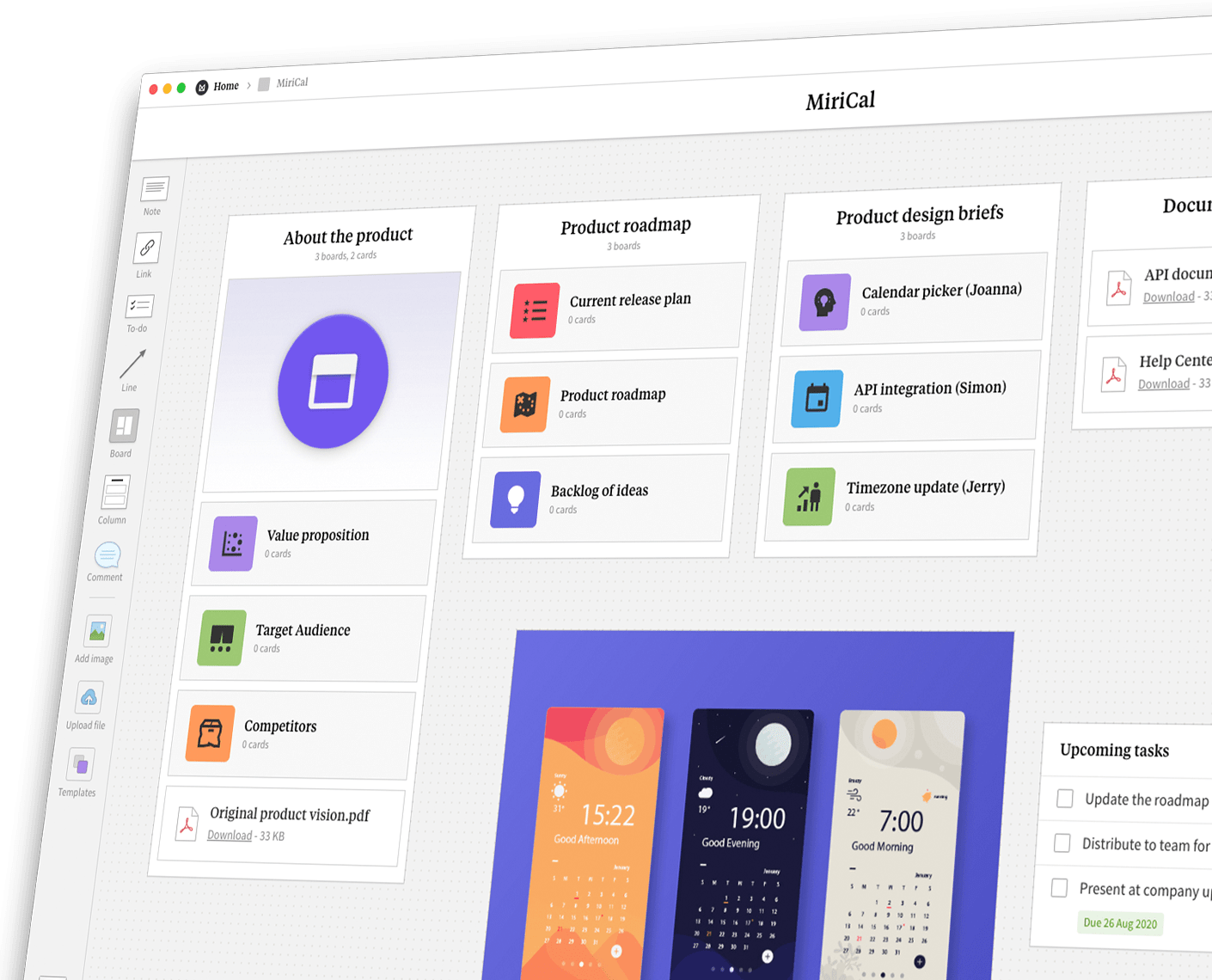Check the Update the roadmap task

(1065, 799)
